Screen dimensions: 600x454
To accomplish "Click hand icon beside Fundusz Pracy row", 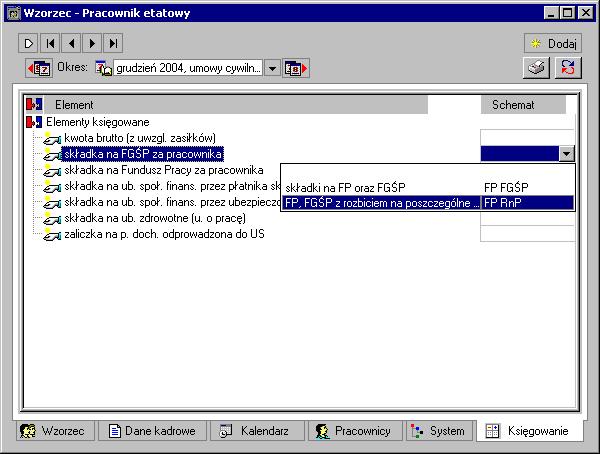I will pyautogui.click(x=52, y=171).
